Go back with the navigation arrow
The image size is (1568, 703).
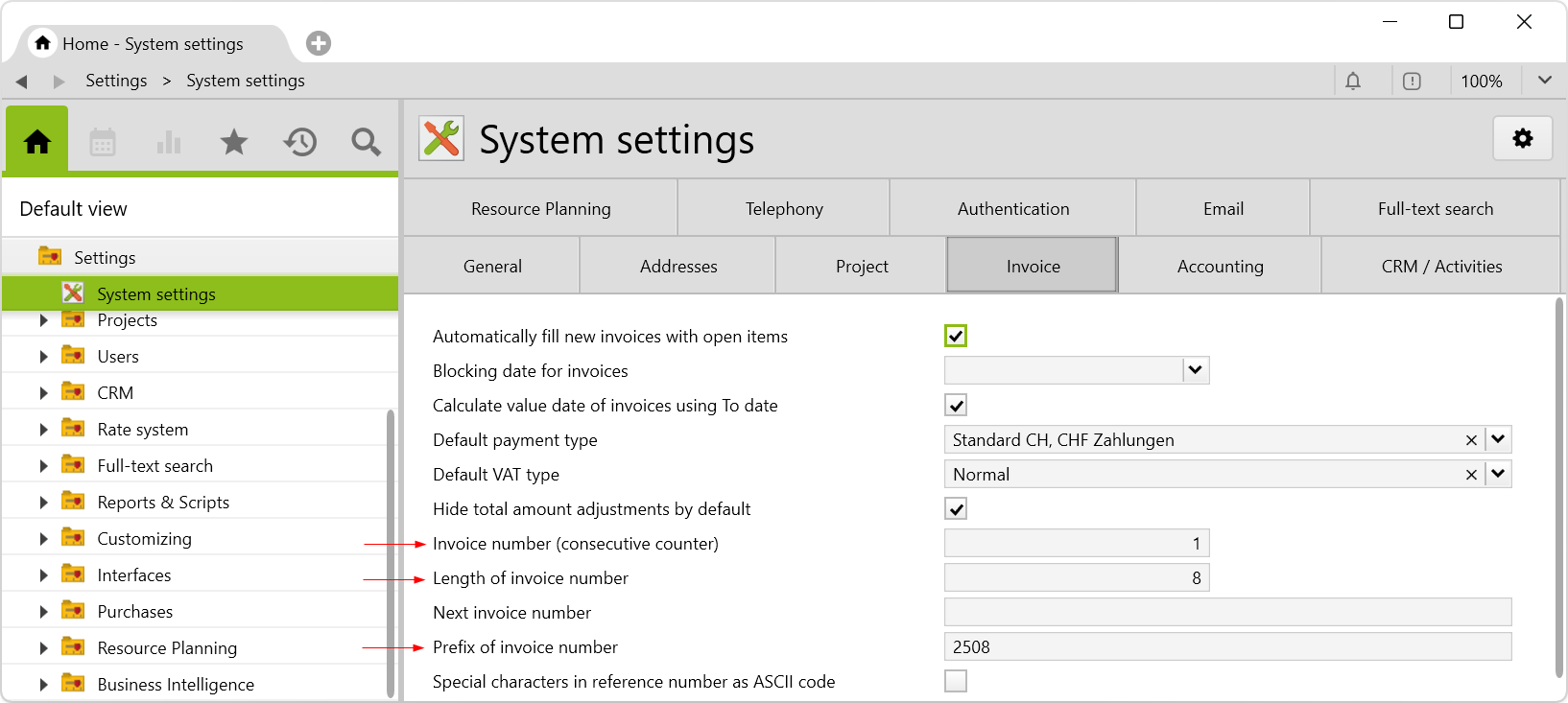[22, 82]
